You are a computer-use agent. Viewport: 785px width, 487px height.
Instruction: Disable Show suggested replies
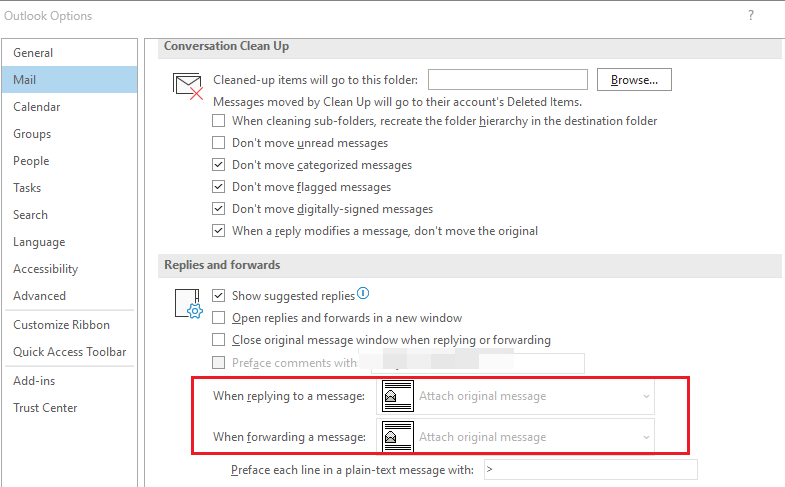(x=218, y=296)
